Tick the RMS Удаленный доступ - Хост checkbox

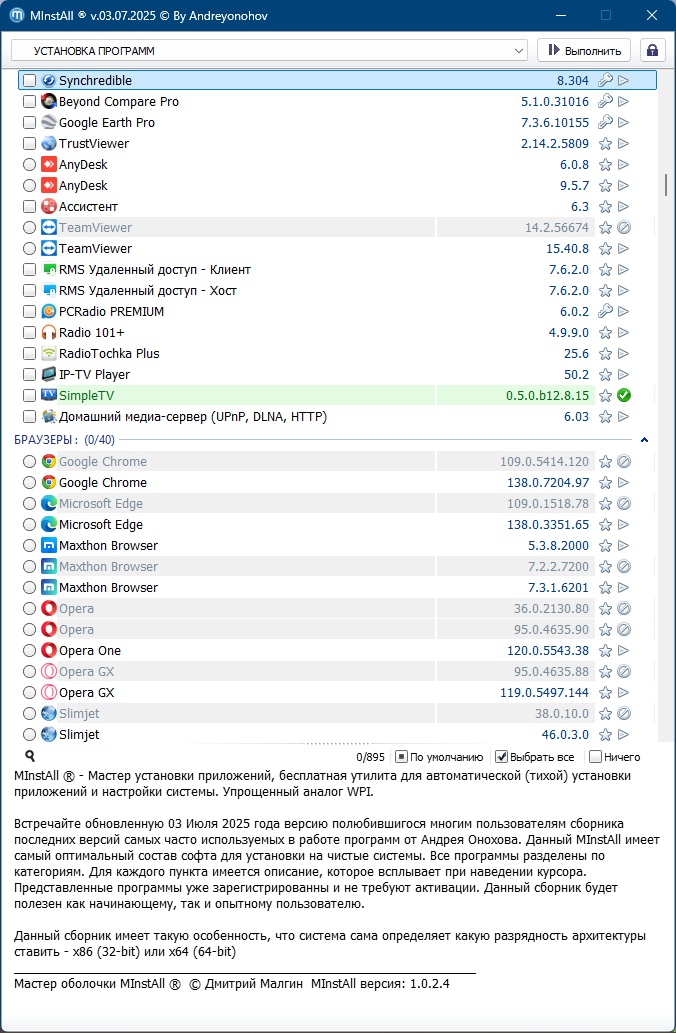tap(29, 291)
